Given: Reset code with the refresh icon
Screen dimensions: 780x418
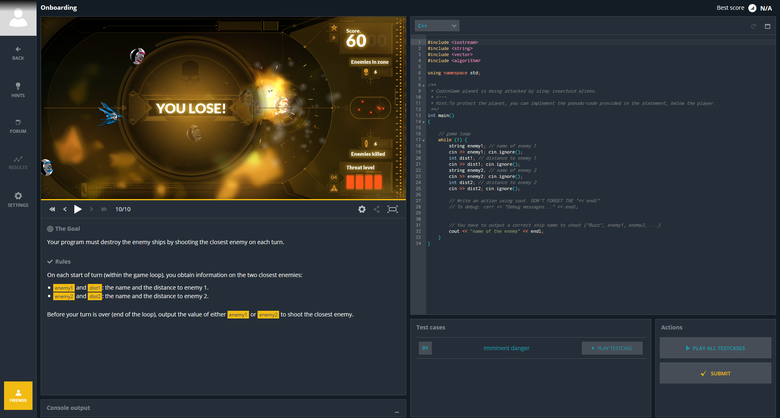Looking at the screenshot, I should [753, 26].
